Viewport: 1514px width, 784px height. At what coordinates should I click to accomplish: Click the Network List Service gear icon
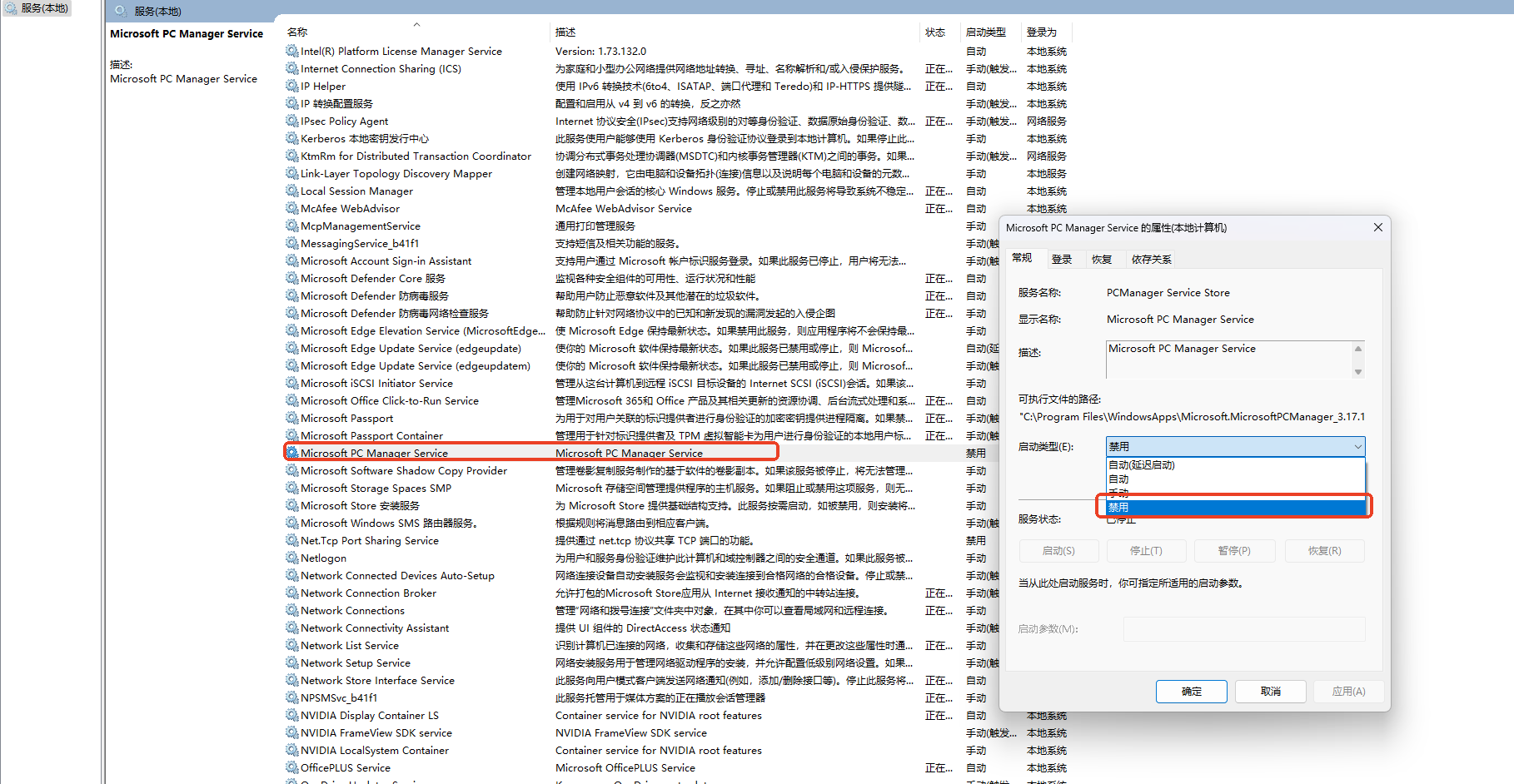tap(291, 645)
